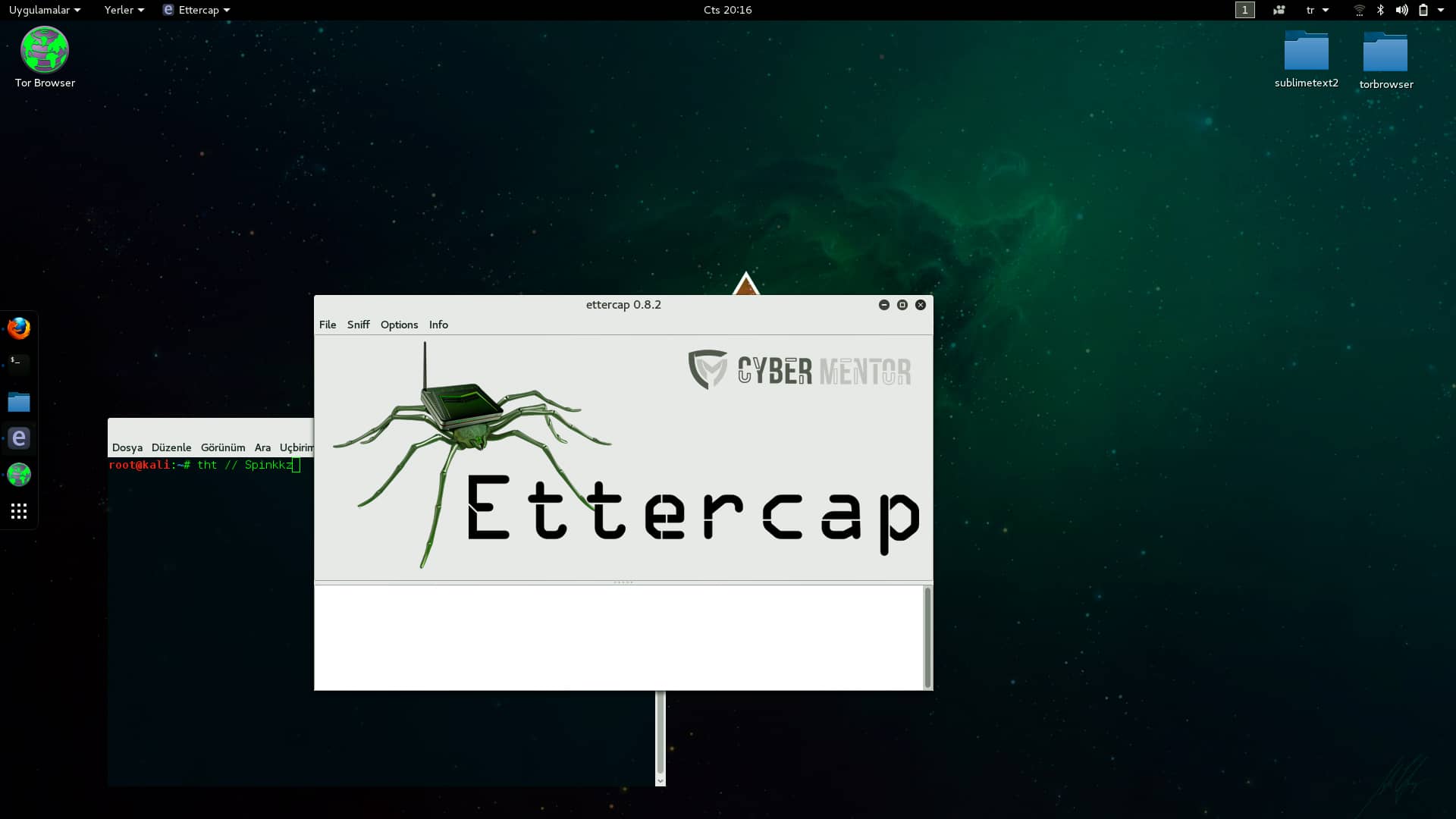Click the clock showing Cts 20:16
The width and height of the screenshot is (1456, 819).
727,10
